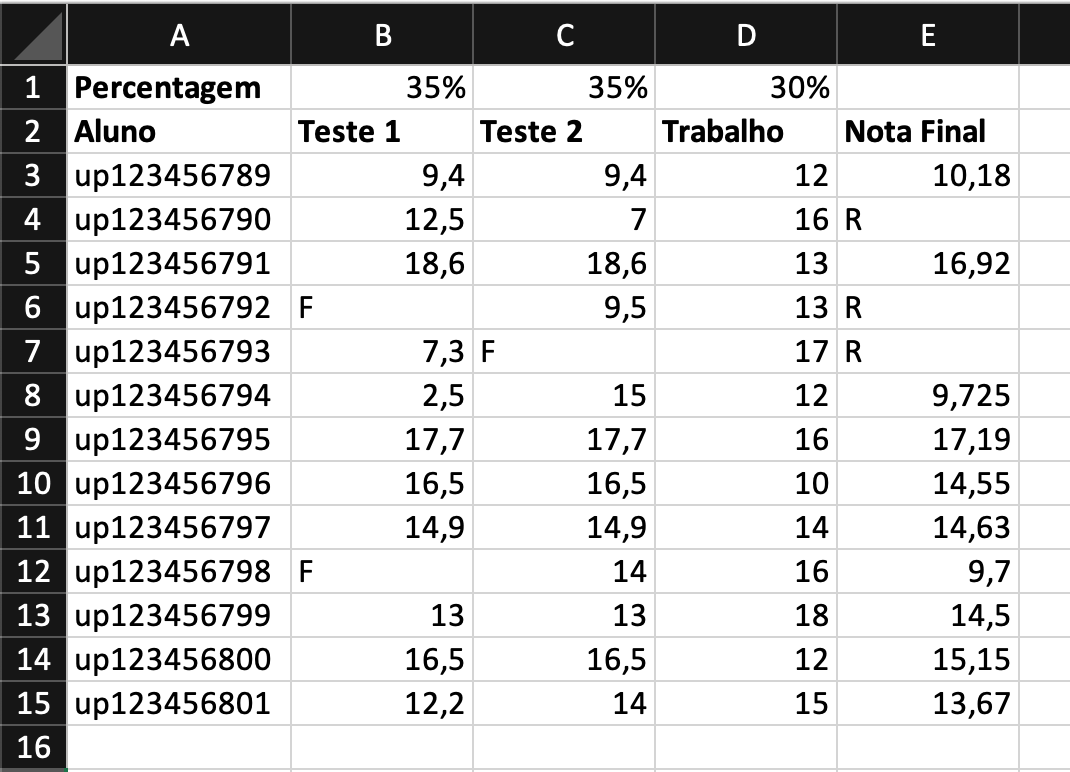Click the Percentagem cell
Image resolution: width=1070 pixels, height=772 pixels.
[180, 88]
